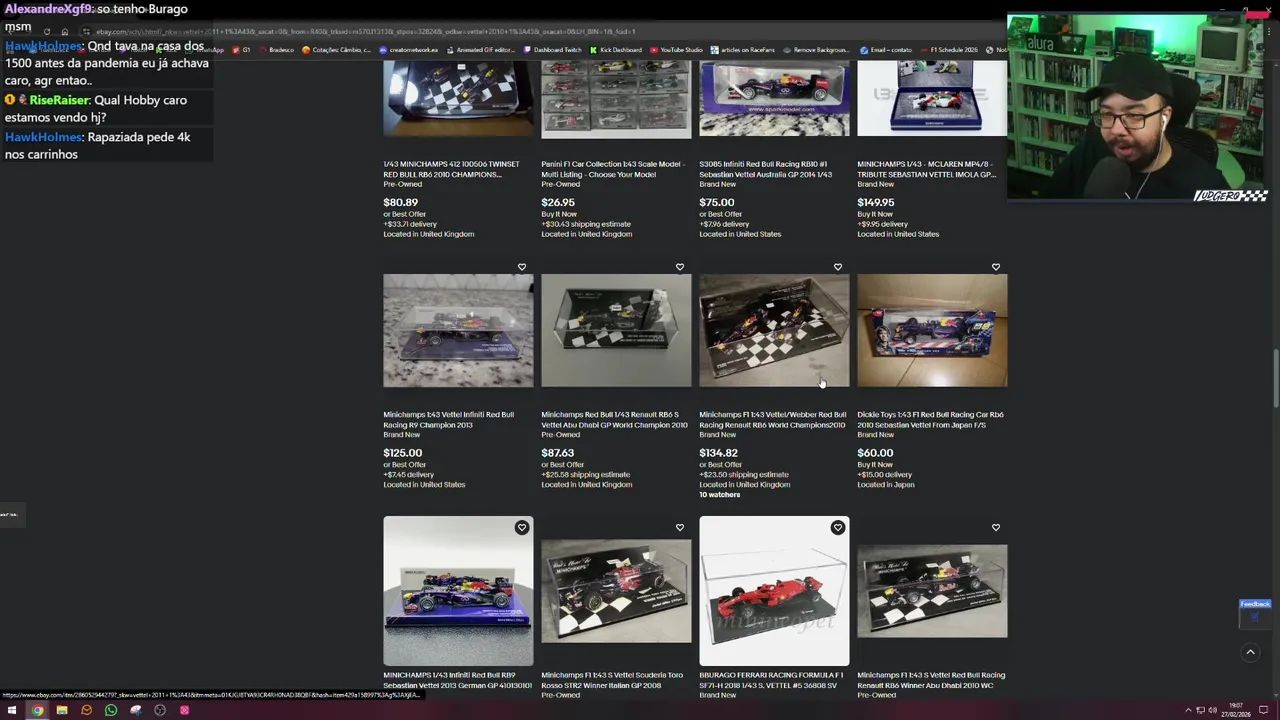The height and width of the screenshot is (720, 1280).
Task: Open OBS Studio from taskbar
Action: click(x=160, y=710)
